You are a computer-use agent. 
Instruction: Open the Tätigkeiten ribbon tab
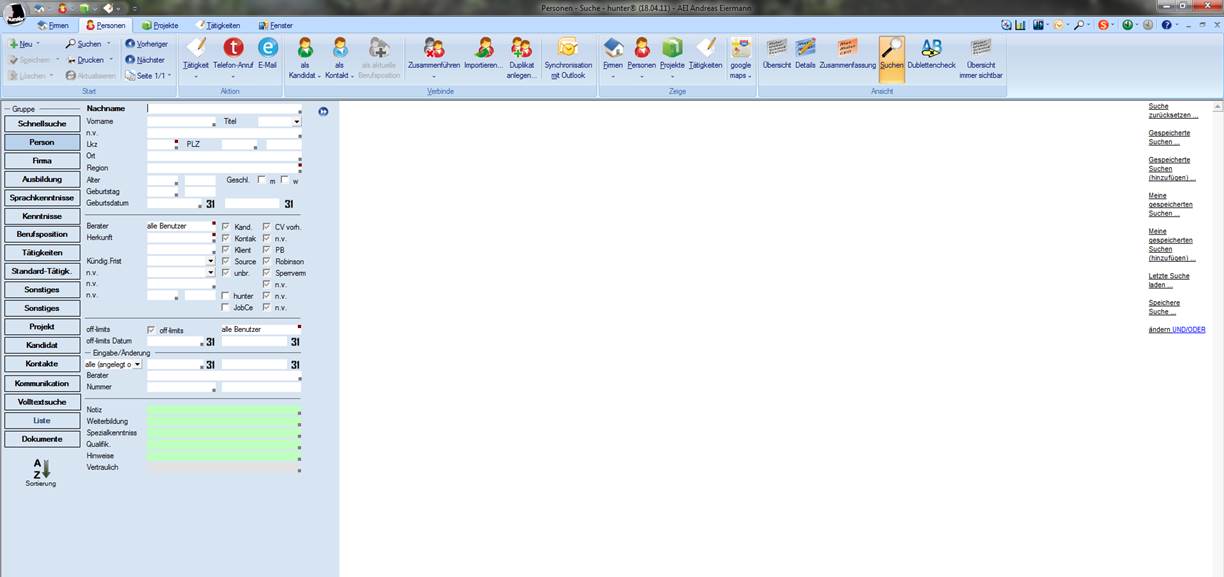click(x=217, y=25)
